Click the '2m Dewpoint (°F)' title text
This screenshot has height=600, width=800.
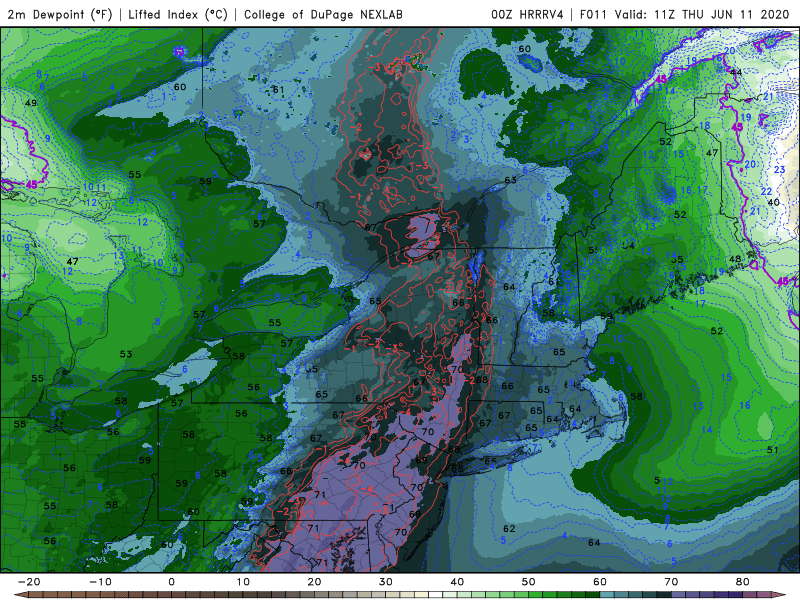[x=60, y=14]
